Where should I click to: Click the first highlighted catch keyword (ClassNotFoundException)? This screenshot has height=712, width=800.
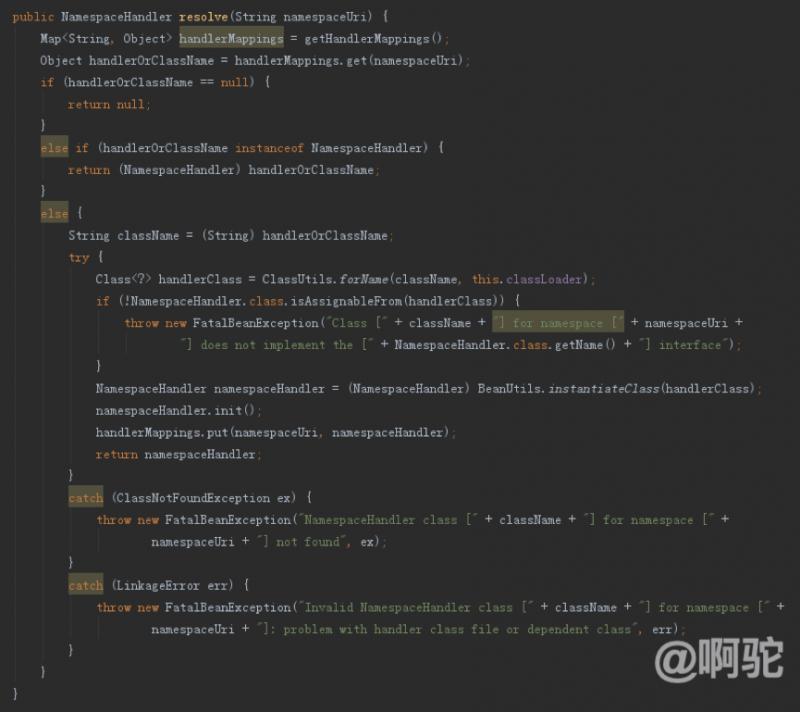86,498
